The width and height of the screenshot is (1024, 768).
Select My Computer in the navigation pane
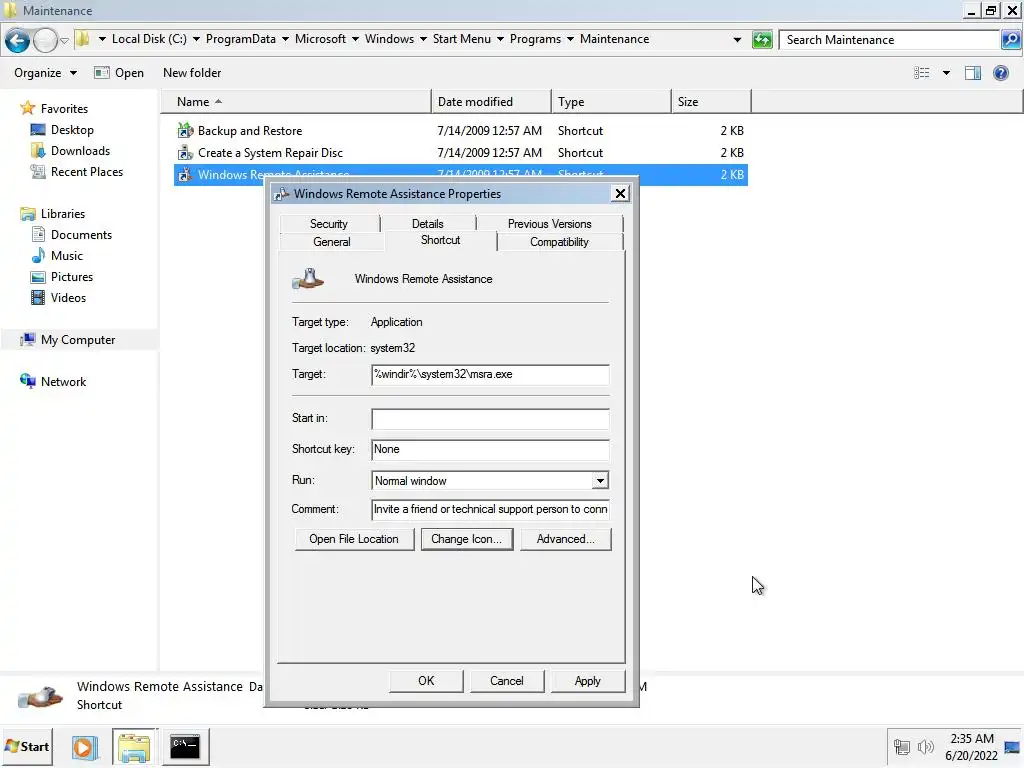click(x=78, y=340)
